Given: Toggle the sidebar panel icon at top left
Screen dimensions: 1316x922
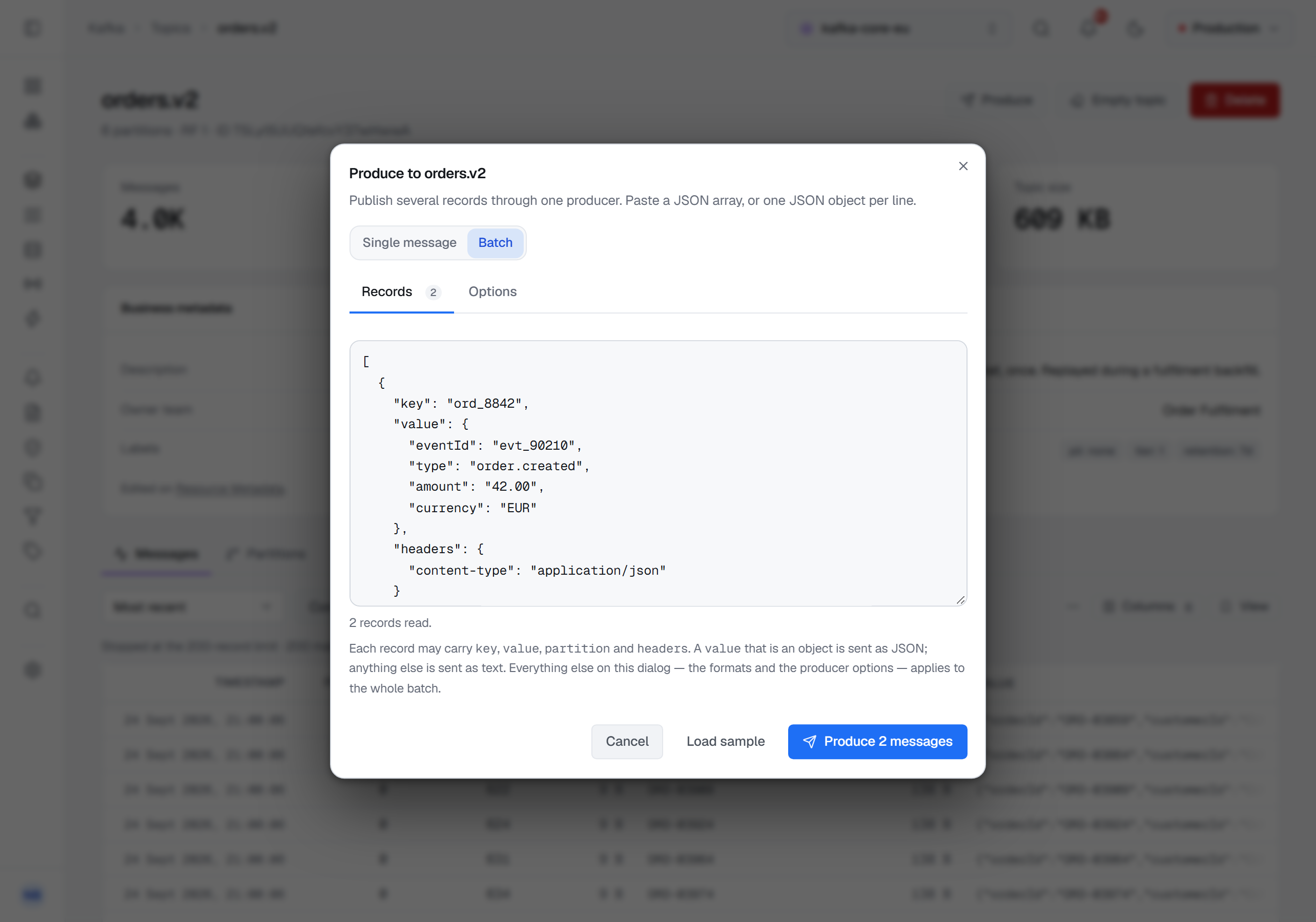Looking at the screenshot, I should [x=33, y=29].
